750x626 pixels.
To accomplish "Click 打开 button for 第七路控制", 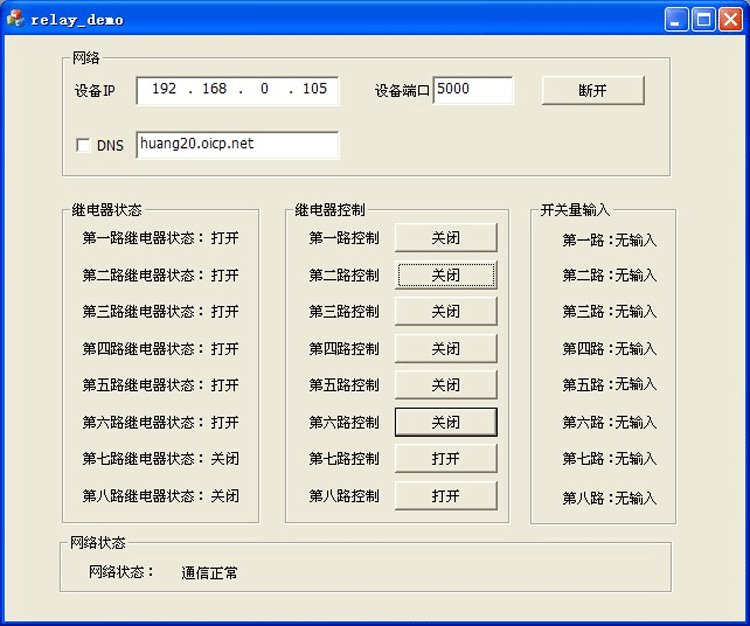I will [x=445, y=459].
